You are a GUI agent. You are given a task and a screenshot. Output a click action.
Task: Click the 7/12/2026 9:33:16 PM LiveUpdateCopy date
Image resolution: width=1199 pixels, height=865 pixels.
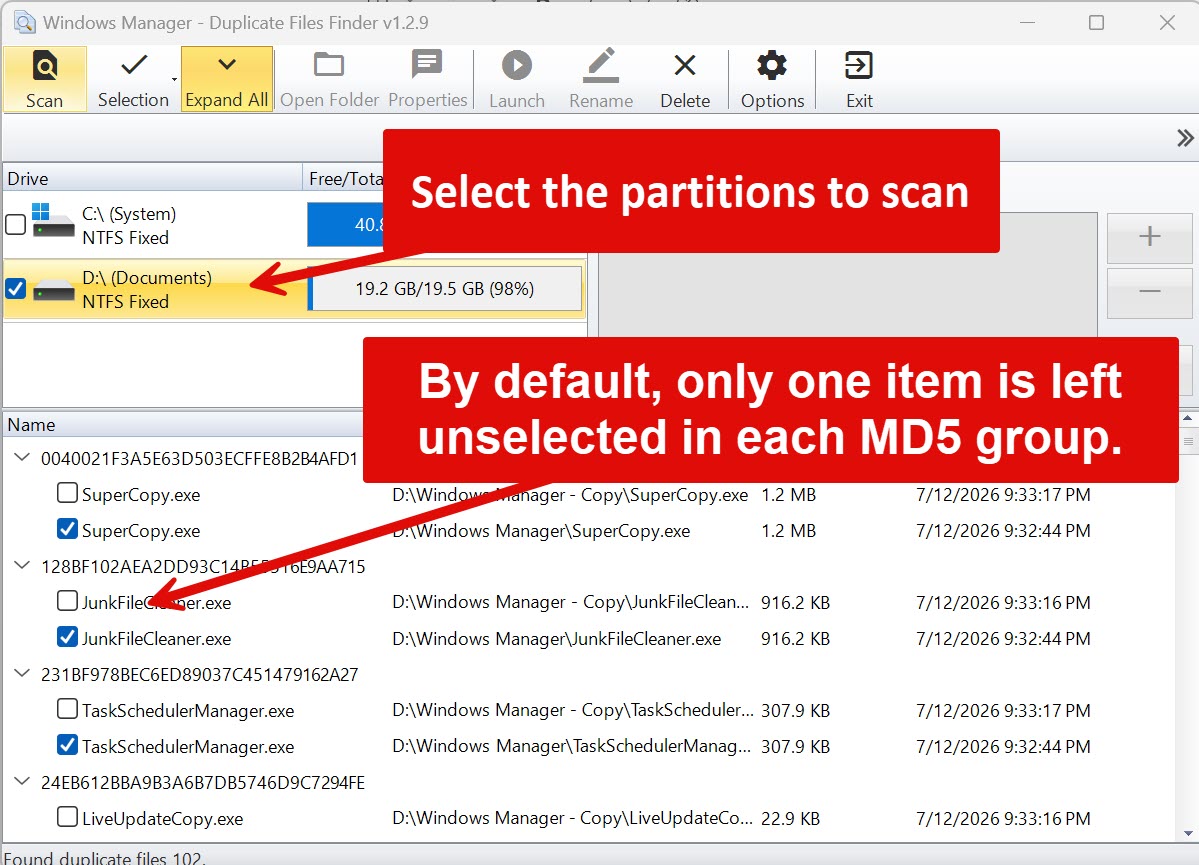point(1003,818)
